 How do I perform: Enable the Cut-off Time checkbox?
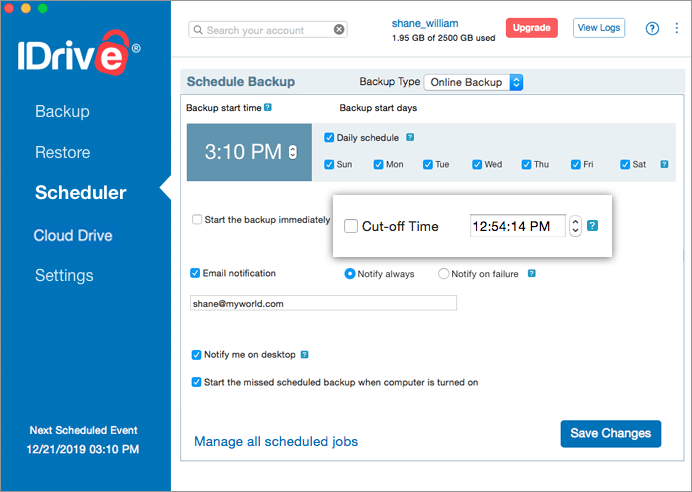[351, 226]
